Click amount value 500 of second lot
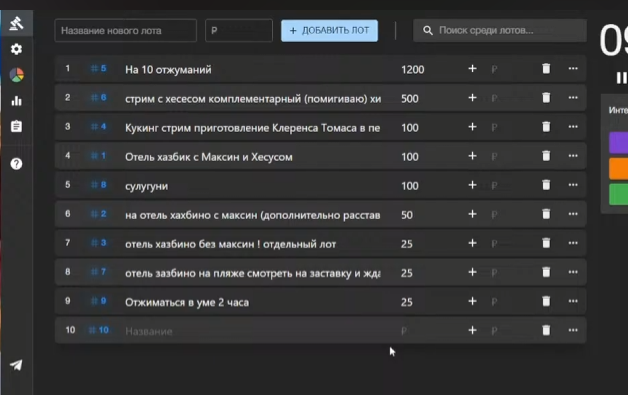628x395 pixels. pyautogui.click(x=410, y=99)
